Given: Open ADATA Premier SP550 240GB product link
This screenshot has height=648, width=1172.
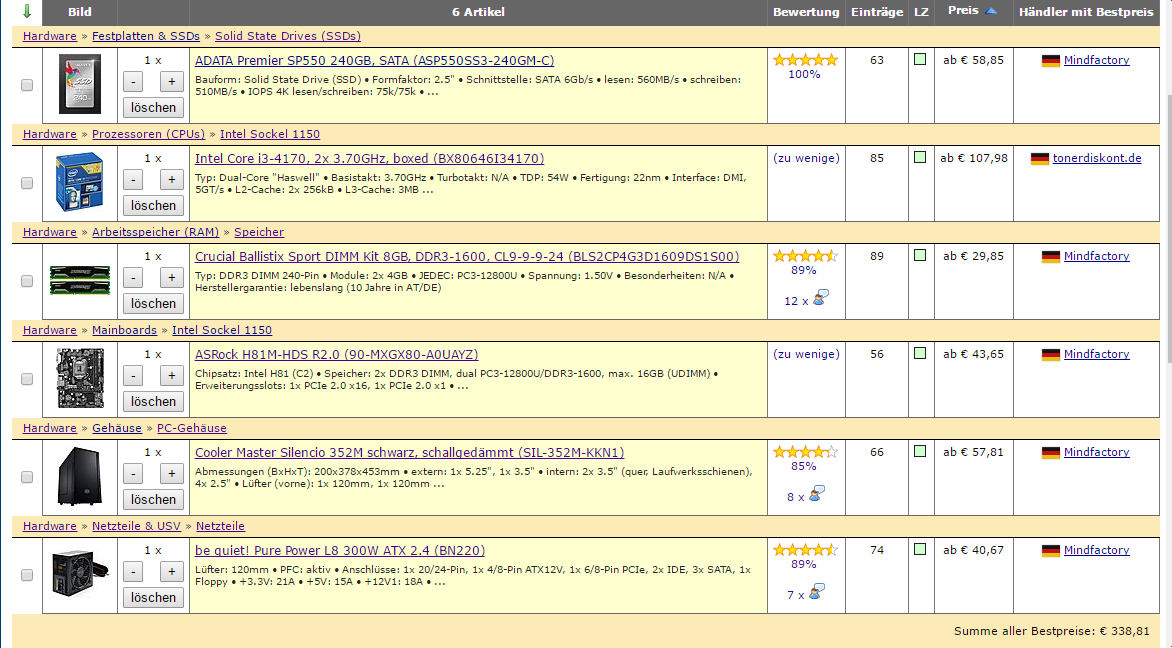Looking at the screenshot, I should click(374, 61).
